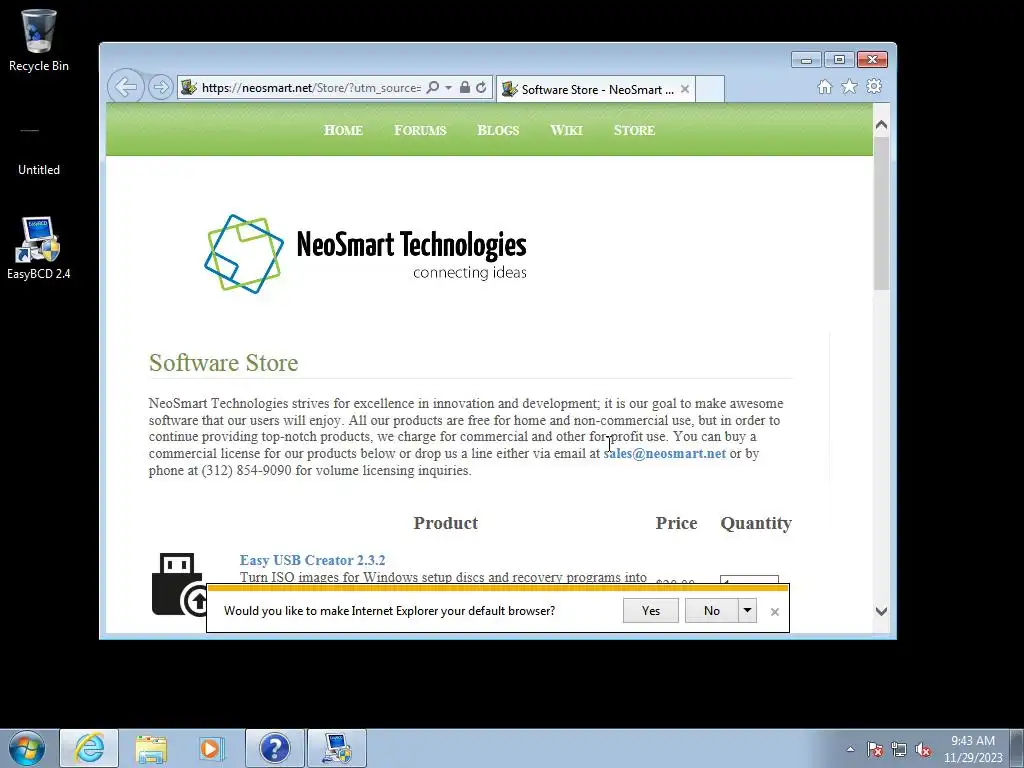
Task: Click the Action Center flag tray icon
Action: 875,749
